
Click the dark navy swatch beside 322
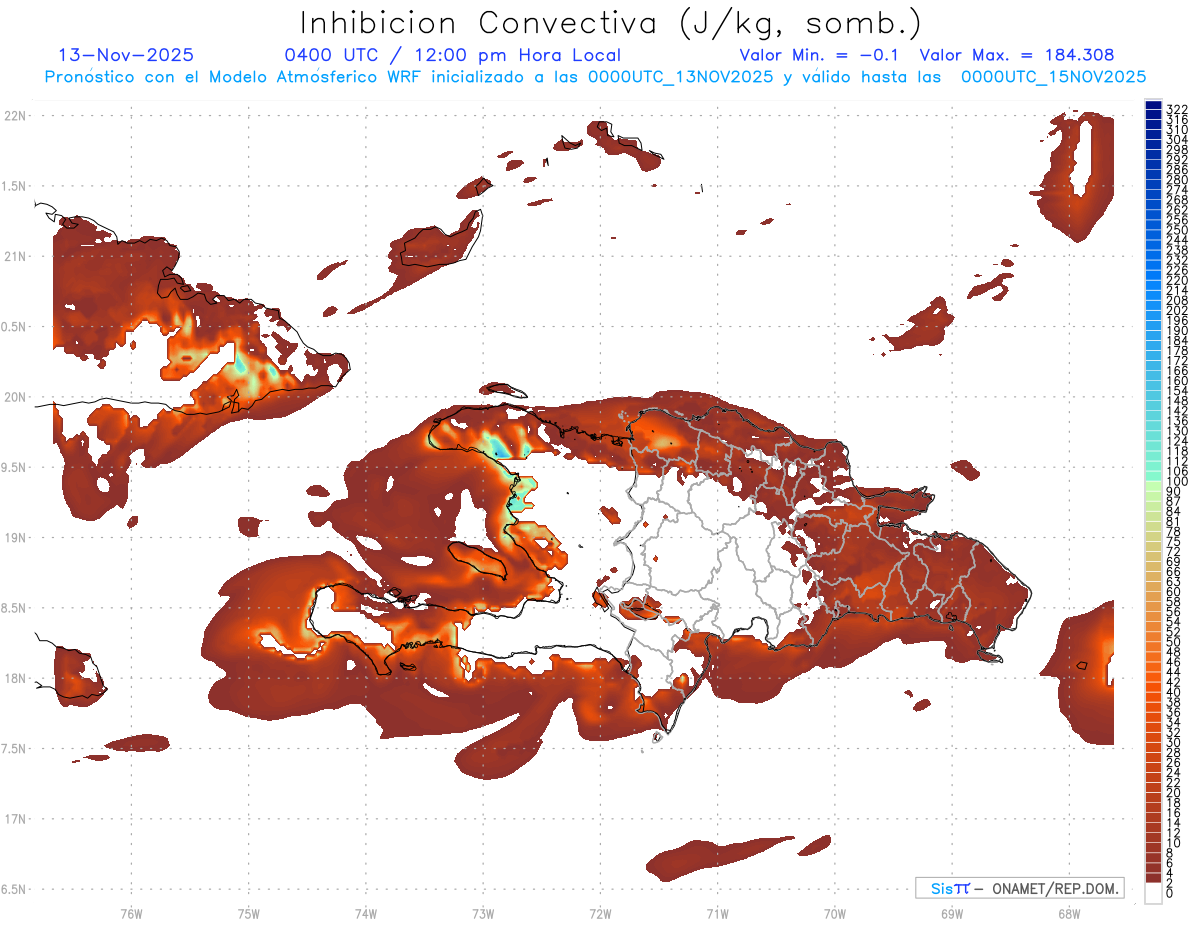click(x=1154, y=105)
